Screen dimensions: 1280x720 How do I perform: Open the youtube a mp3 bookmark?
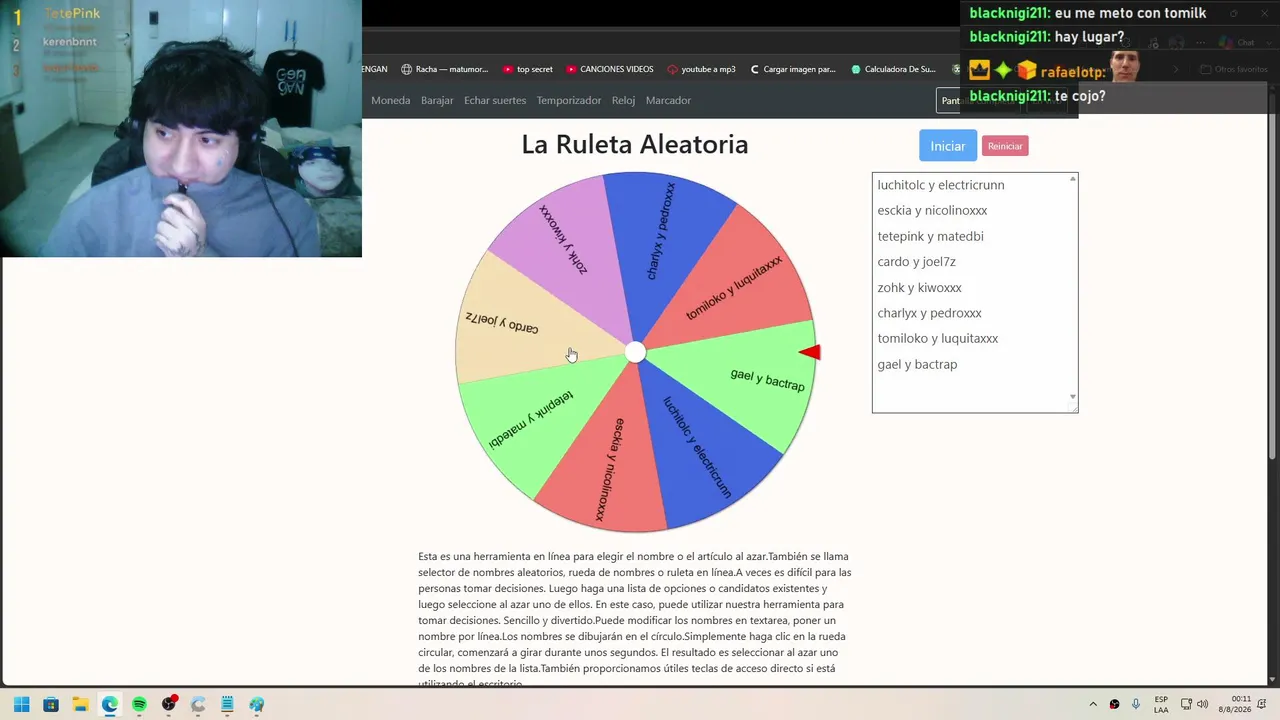coord(701,69)
